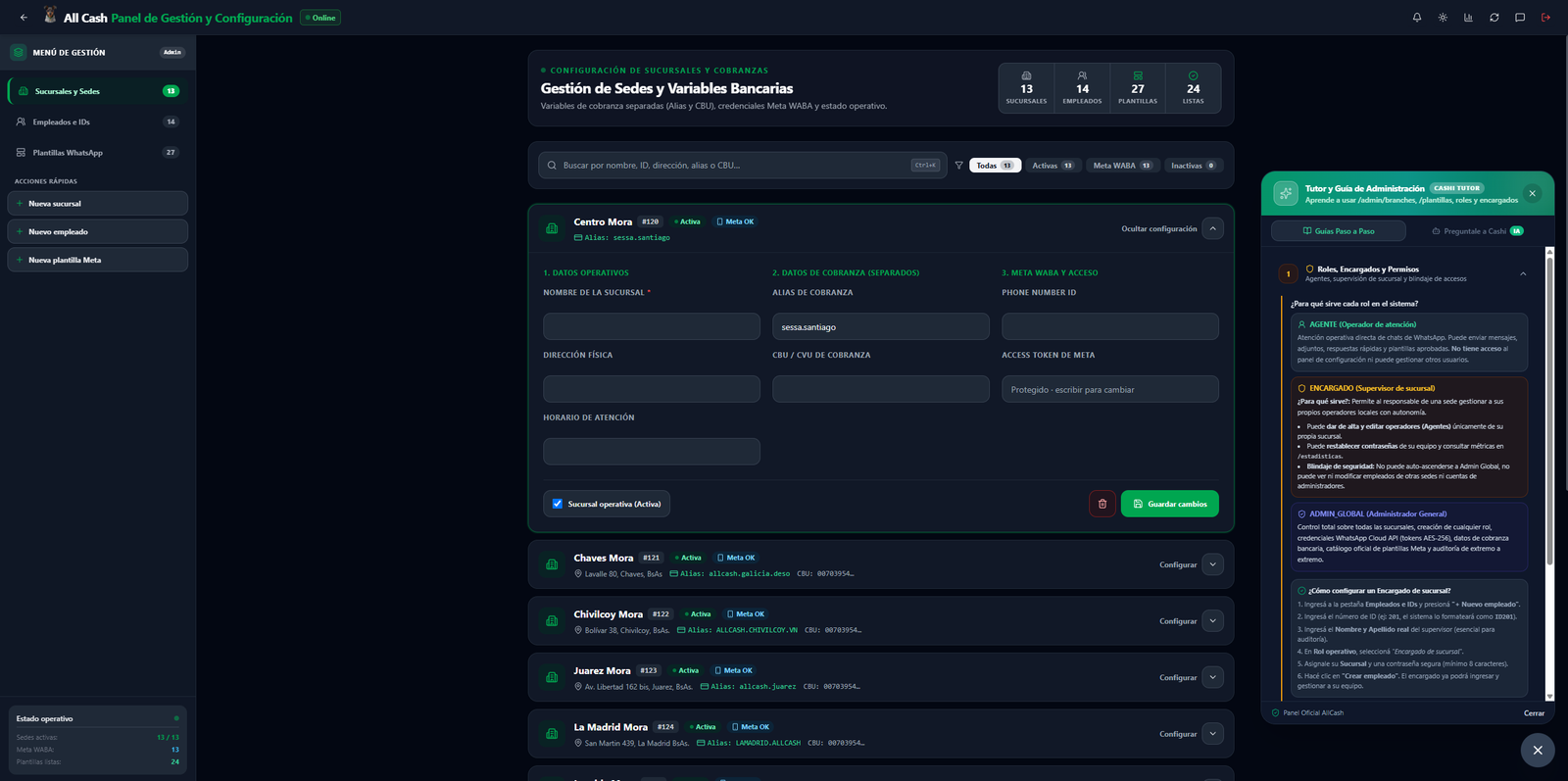Select the Inactivas filter
Screen dimensions: 1568x781
[x=1194, y=166]
